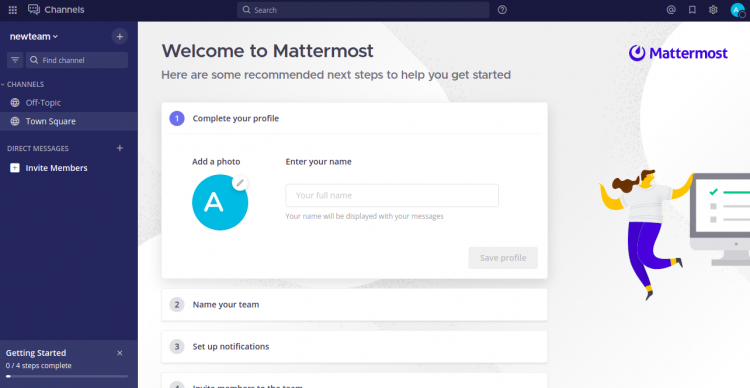Click the Town Square globe icon

[x=15, y=122]
